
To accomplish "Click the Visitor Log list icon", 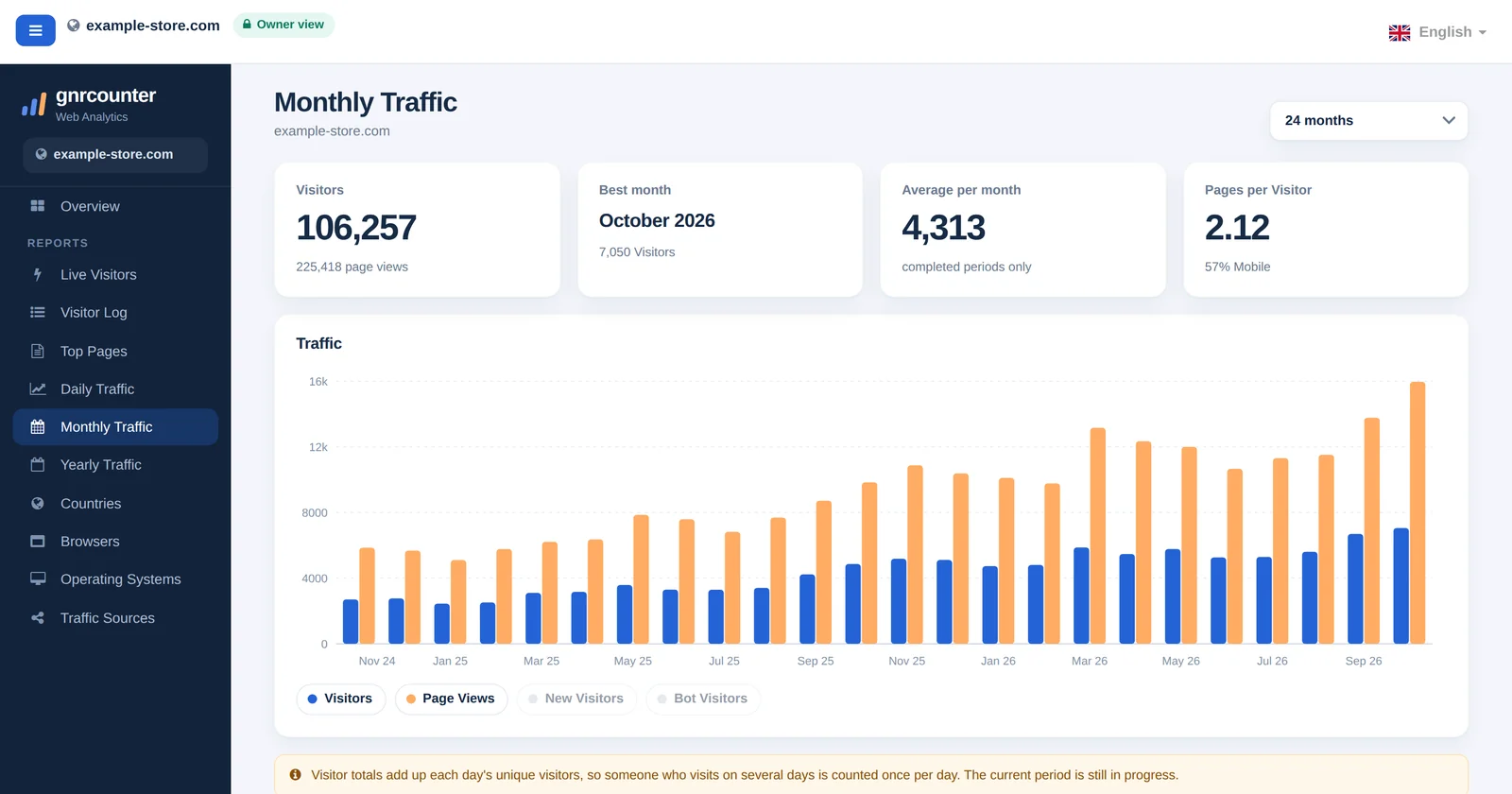I will point(38,312).
